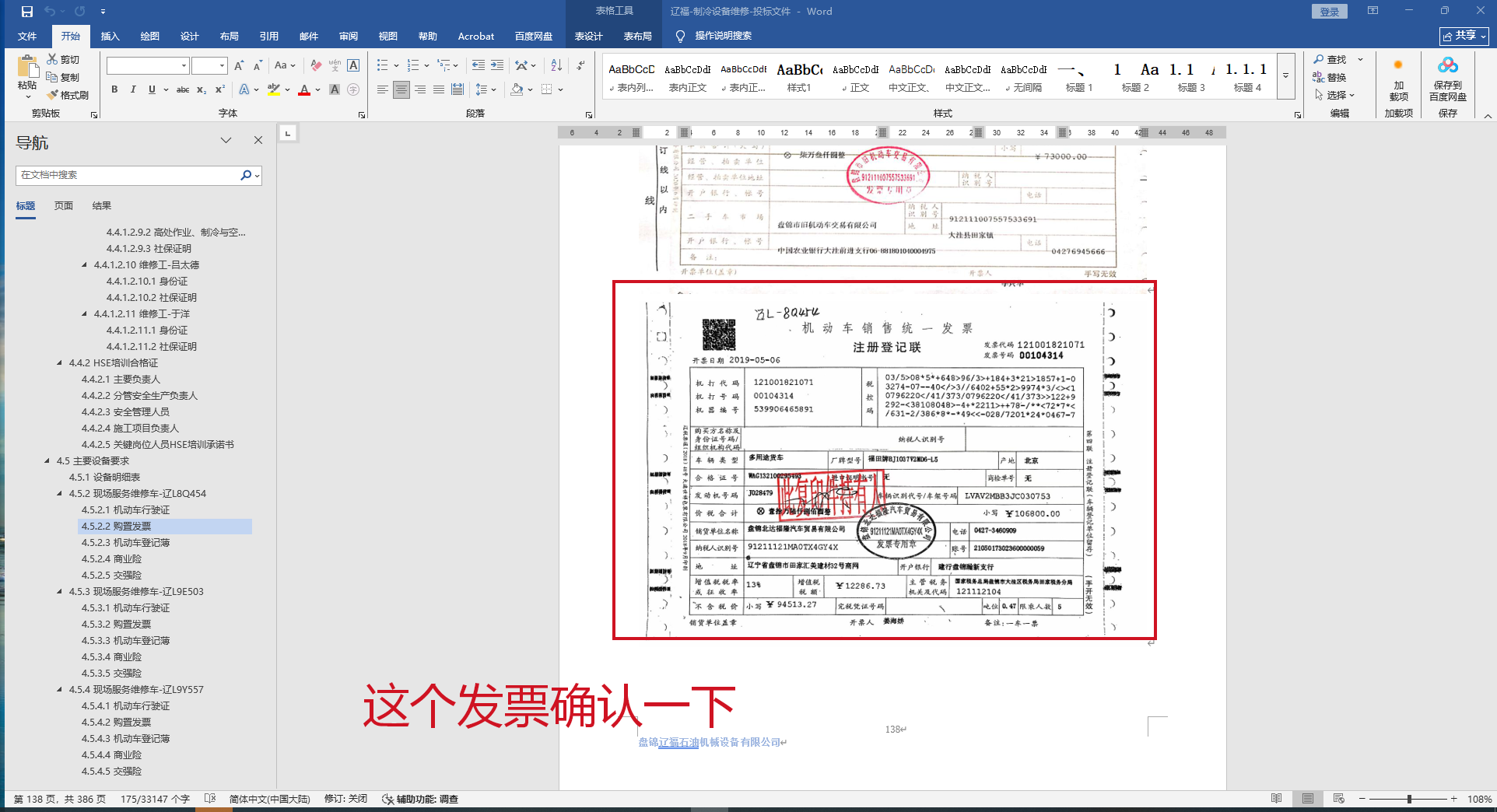Switch to the 布局 ribbon tab
This screenshot has height=812, width=1497.
(x=229, y=36)
